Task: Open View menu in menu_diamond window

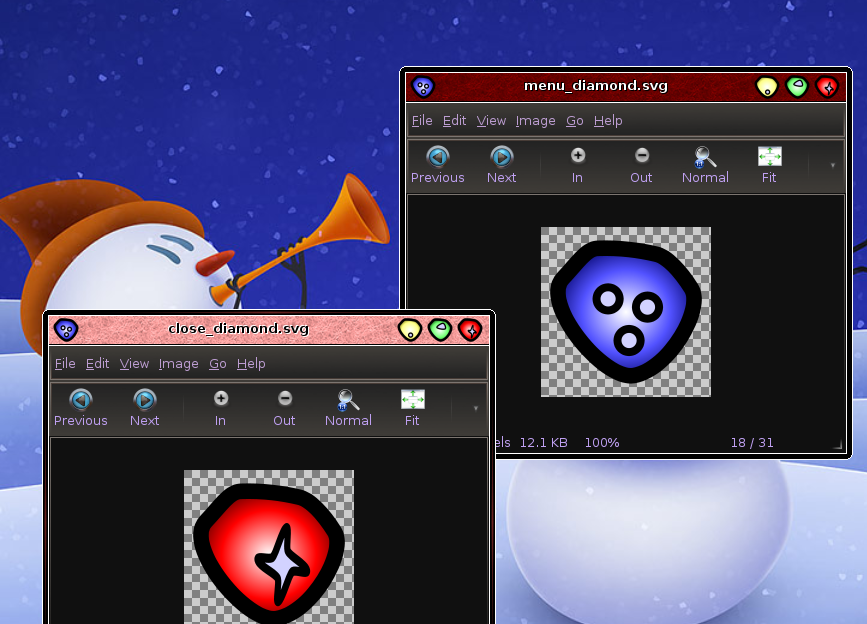Action: click(x=491, y=120)
